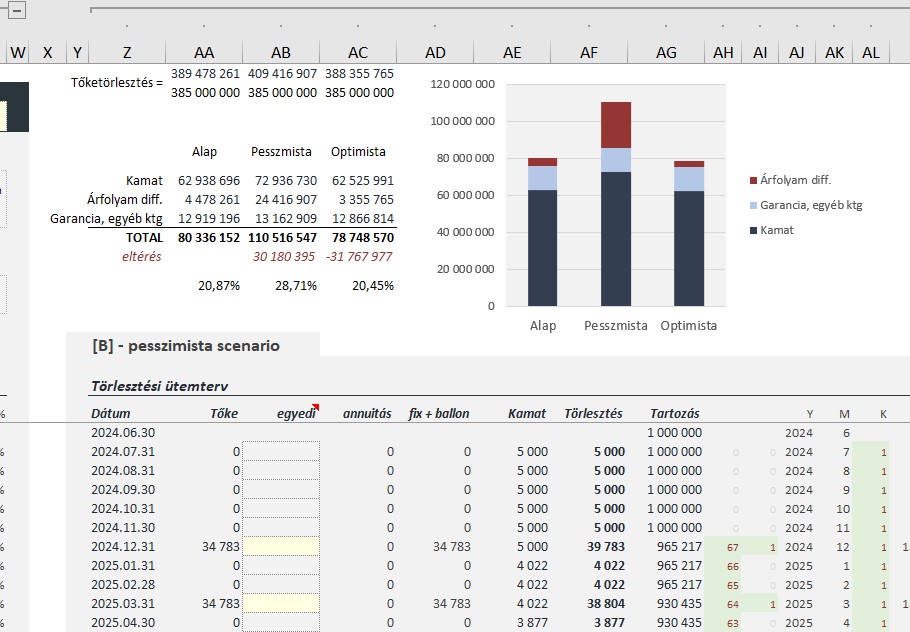Image resolution: width=910 pixels, height=632 pixels.
Task: Select column header AC
Action: point(358,52)
